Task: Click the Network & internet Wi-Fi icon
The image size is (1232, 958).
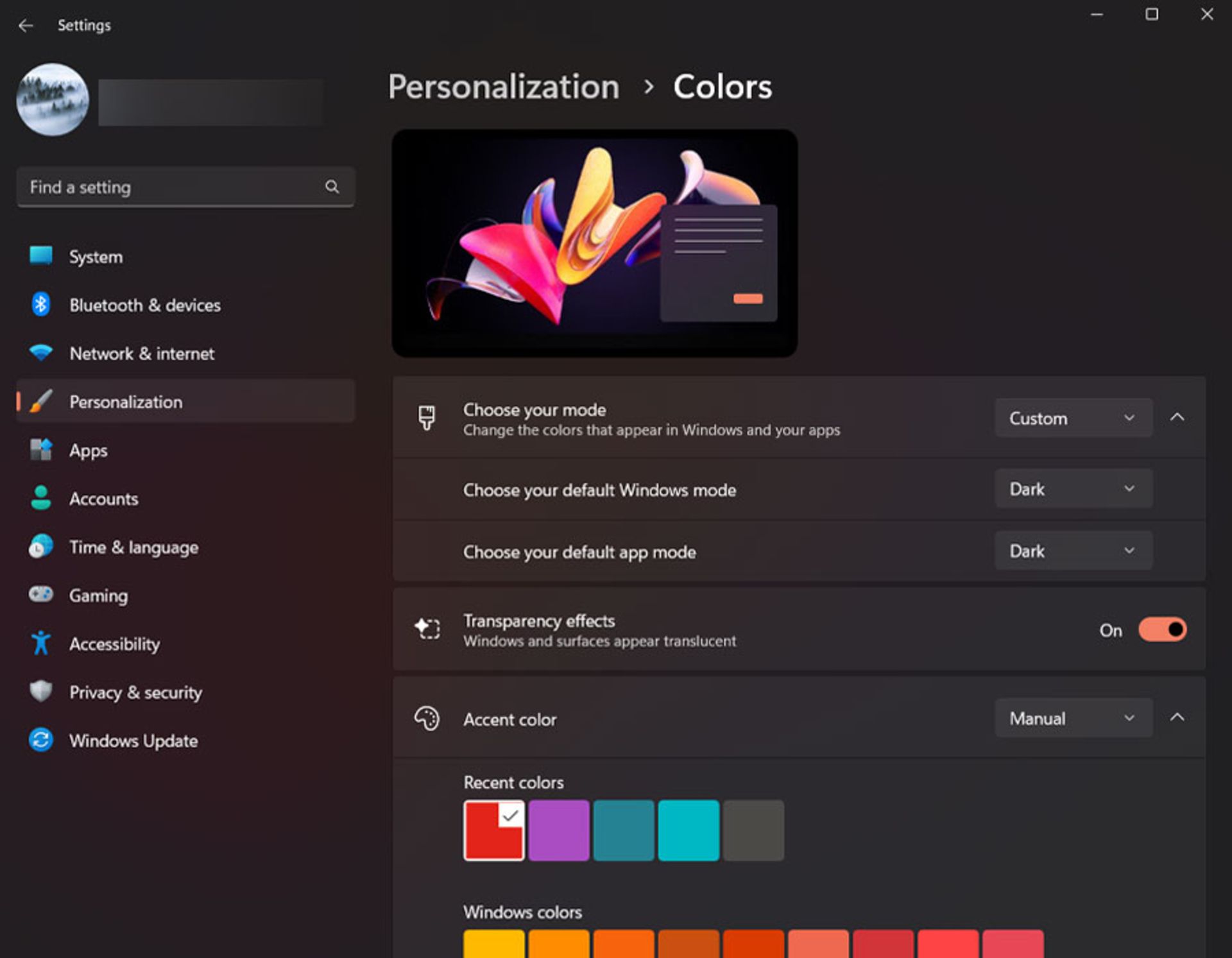Action: tap(40, 353)
